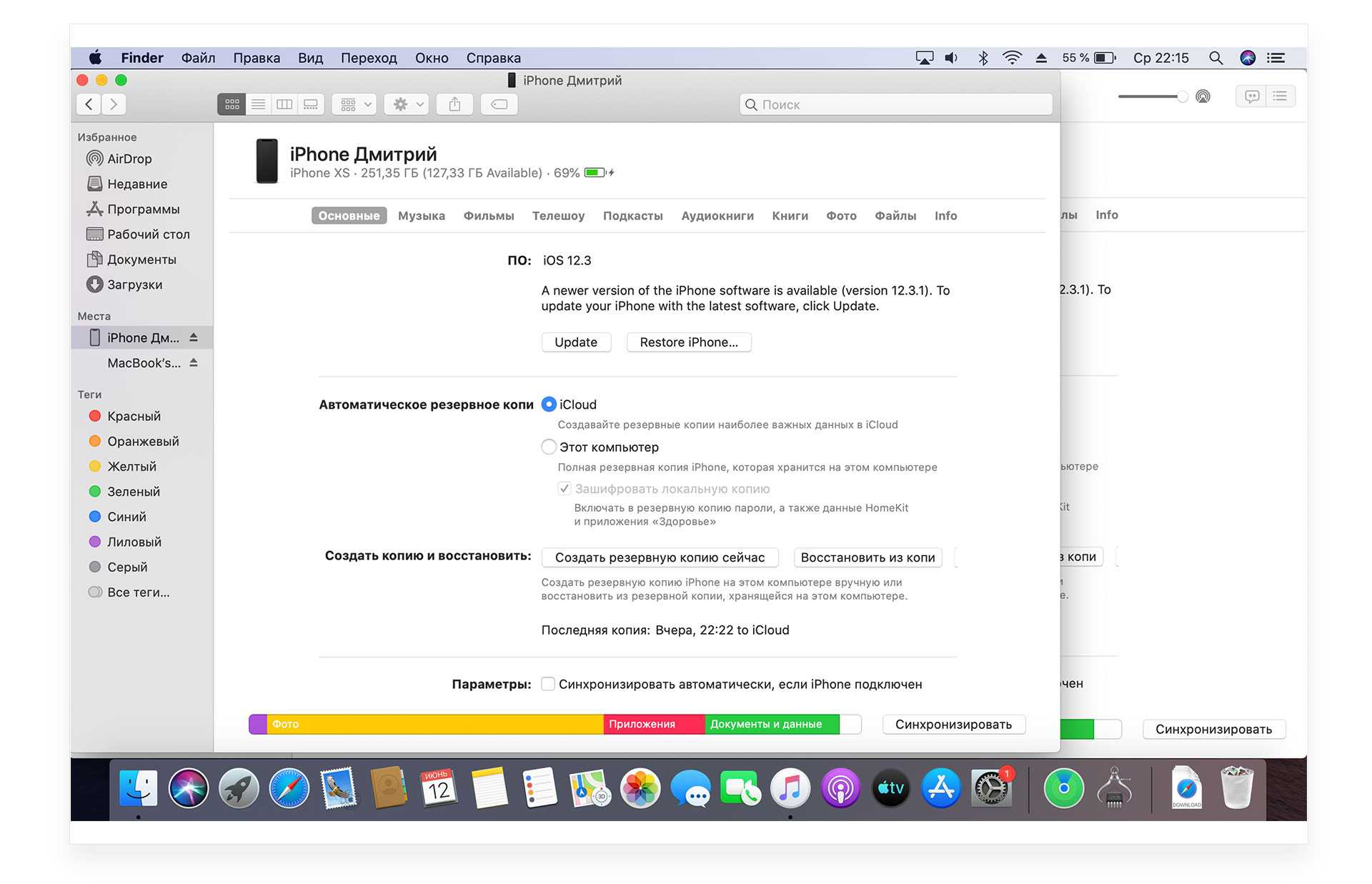This screenshot has height=884, width=1372.
Task: Click AirPlay icon in background window
Action: click(x=1203, y=96)
